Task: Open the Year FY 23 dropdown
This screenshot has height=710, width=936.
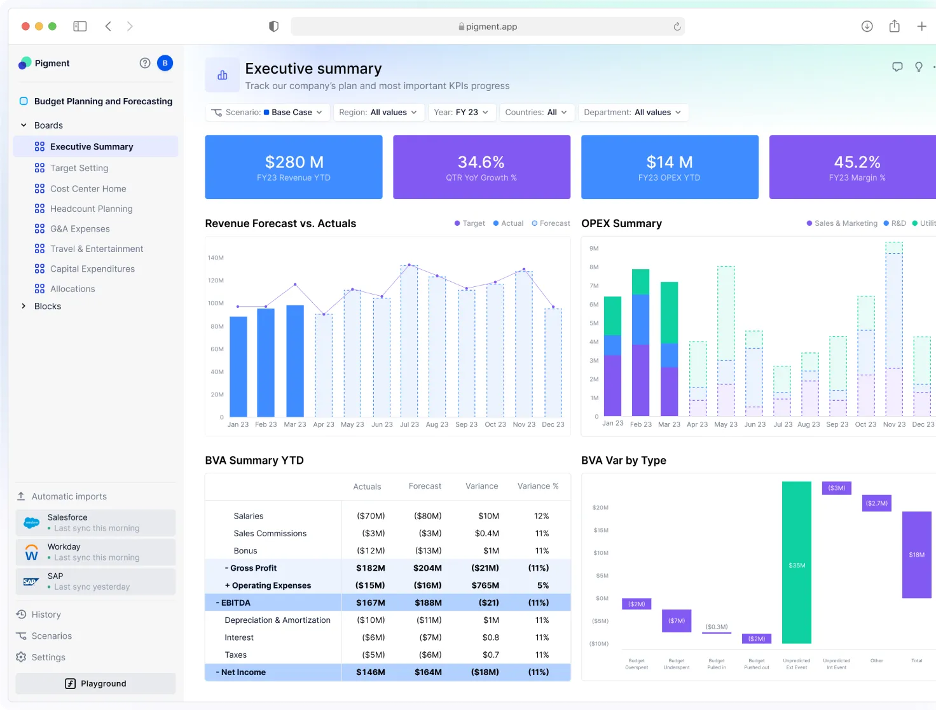Action: (462, 112)
